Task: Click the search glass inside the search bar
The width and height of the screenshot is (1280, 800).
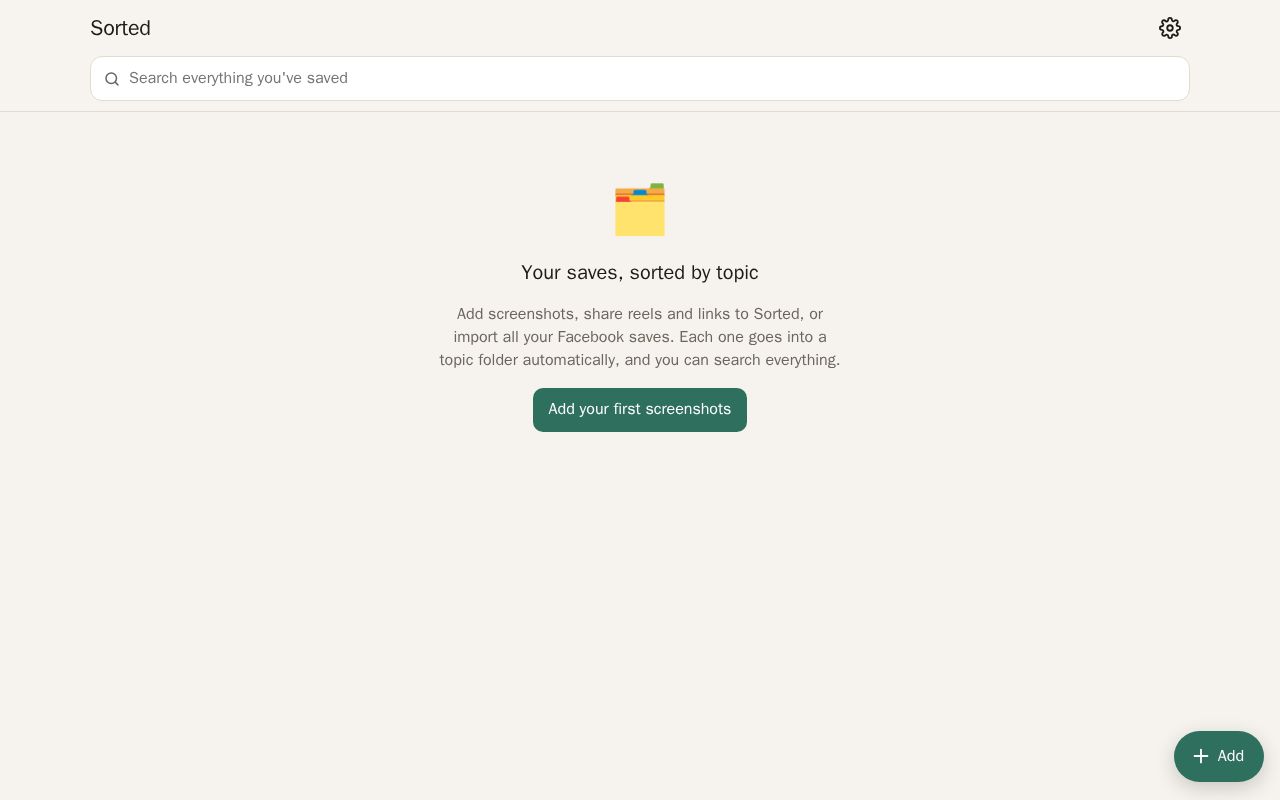Action: click(x=112, y=79)
